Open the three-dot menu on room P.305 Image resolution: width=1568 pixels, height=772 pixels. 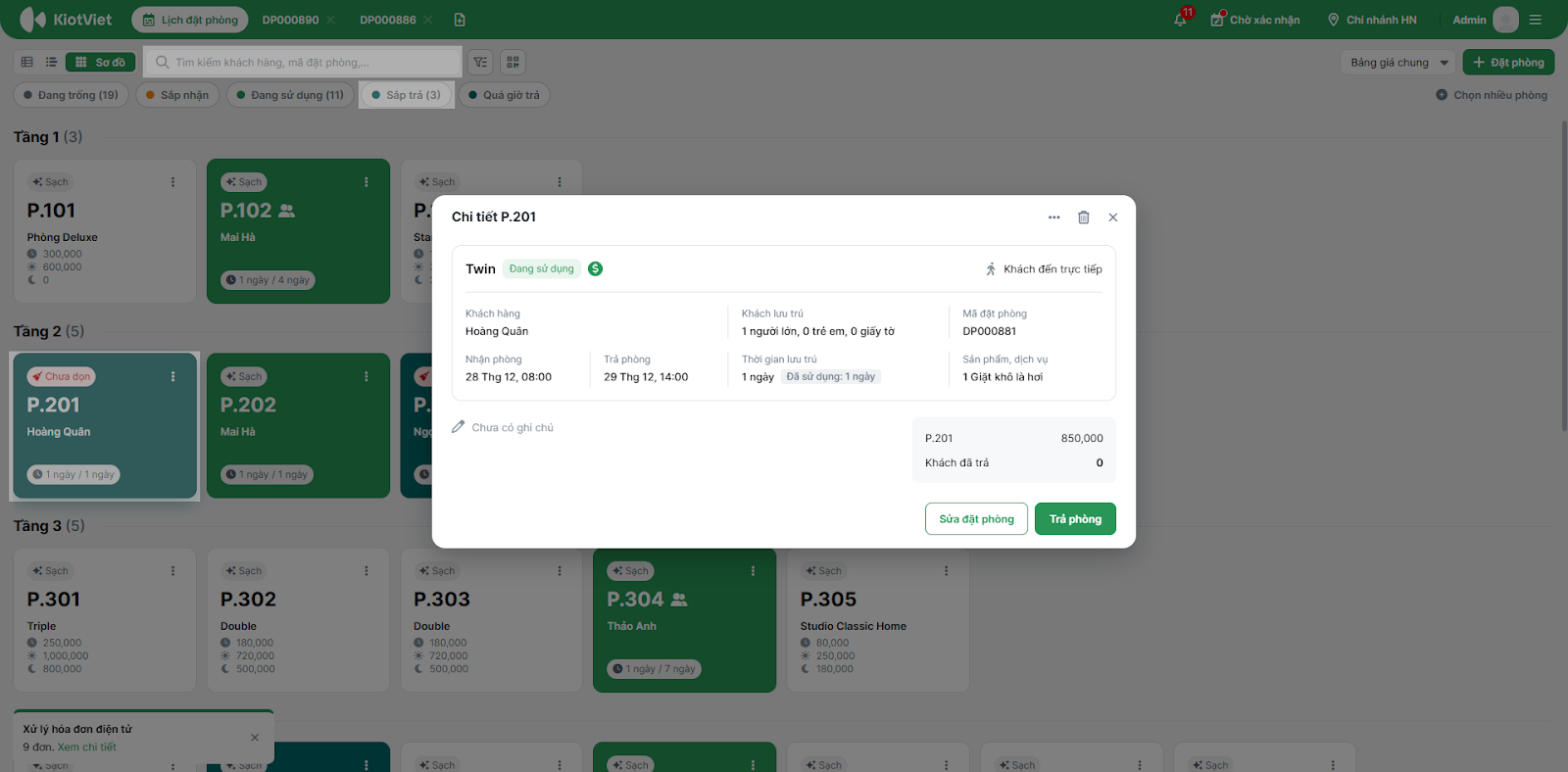(x=946, y=570)
